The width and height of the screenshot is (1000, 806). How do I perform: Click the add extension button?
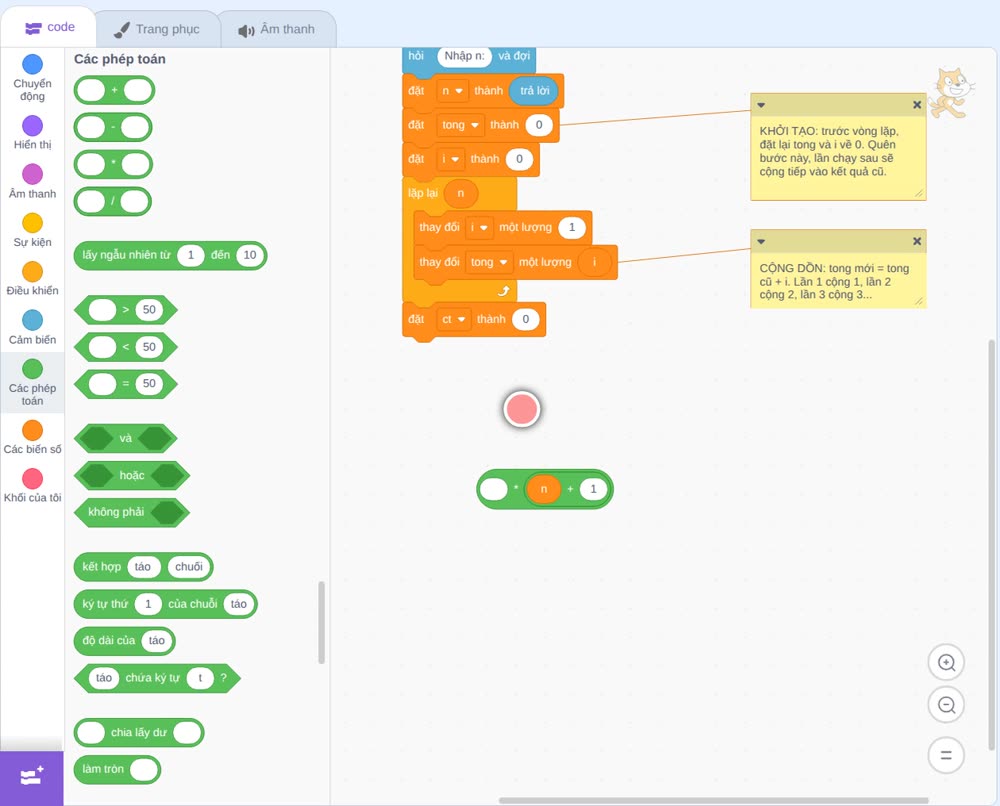(x=32, y=777)
